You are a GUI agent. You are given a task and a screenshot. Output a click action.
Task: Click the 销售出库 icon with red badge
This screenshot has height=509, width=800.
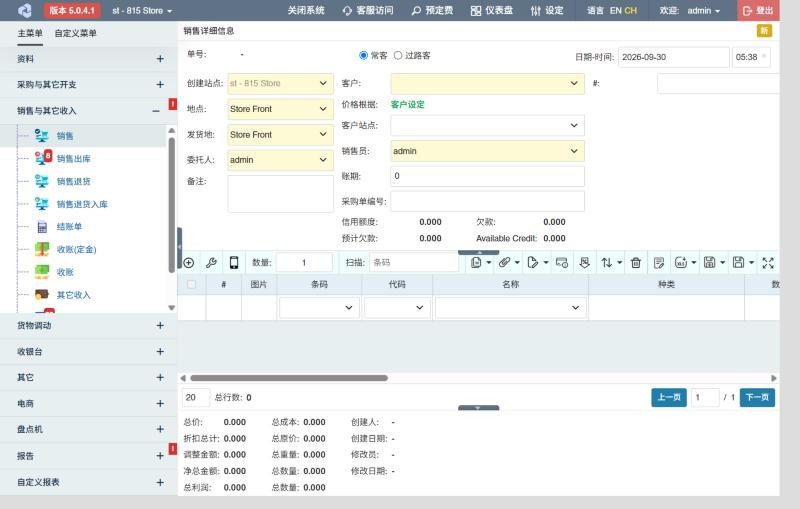[43, 158]
